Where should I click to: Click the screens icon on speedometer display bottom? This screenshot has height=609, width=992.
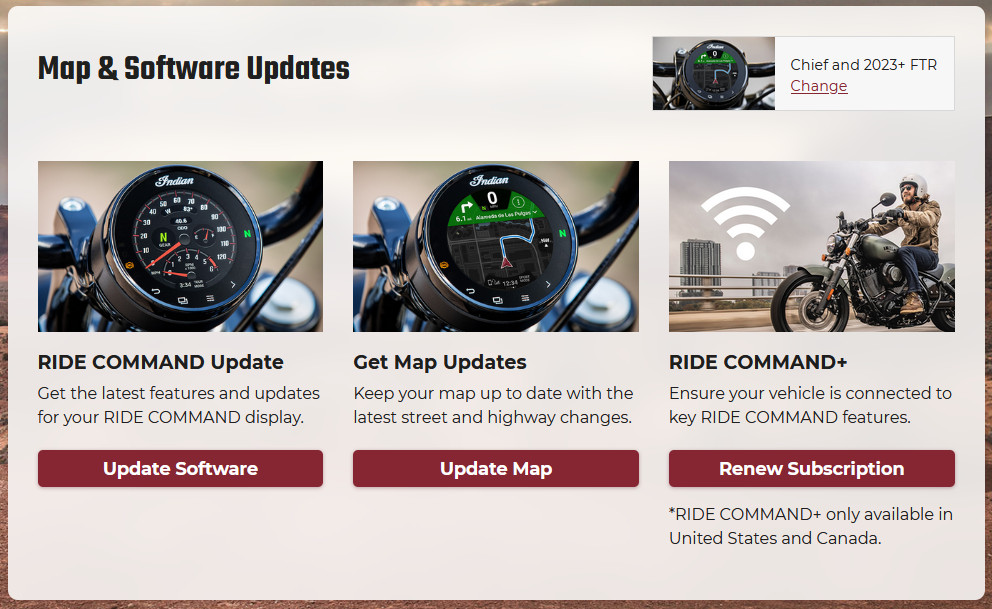(183, 300)
